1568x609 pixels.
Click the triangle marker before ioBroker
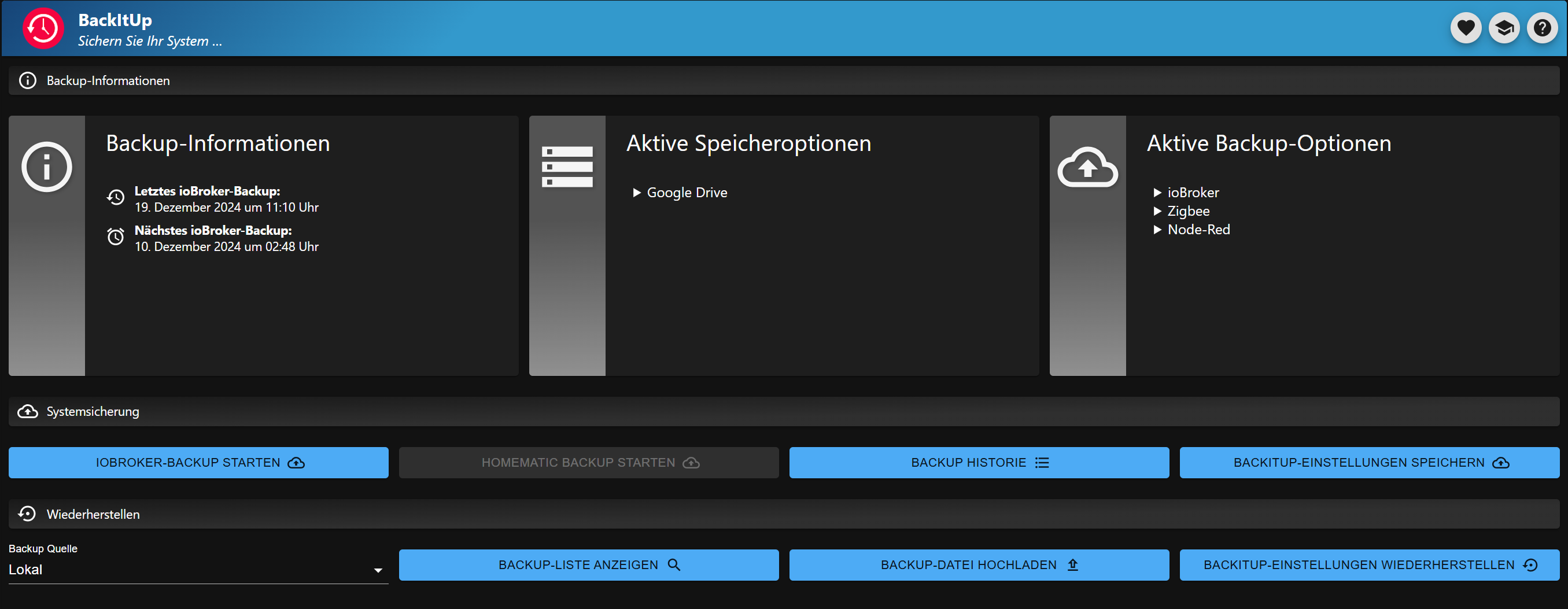pyautogui.click(x=1157, y=193)
